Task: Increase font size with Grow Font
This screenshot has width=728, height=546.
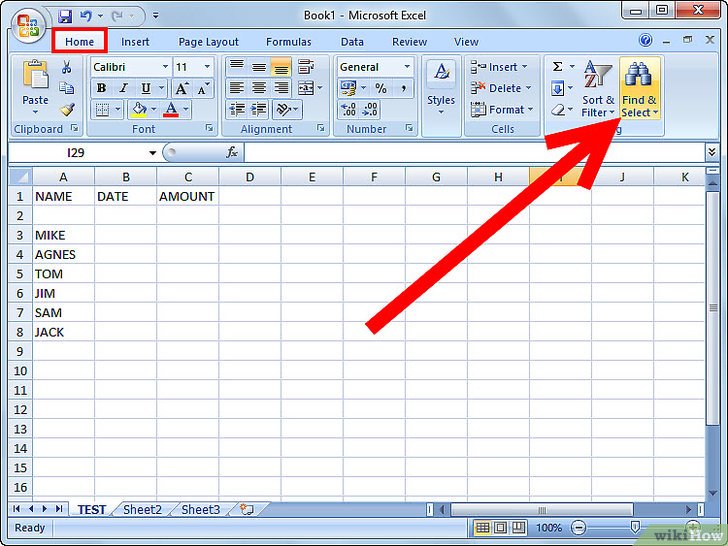Action: (182, 88)
